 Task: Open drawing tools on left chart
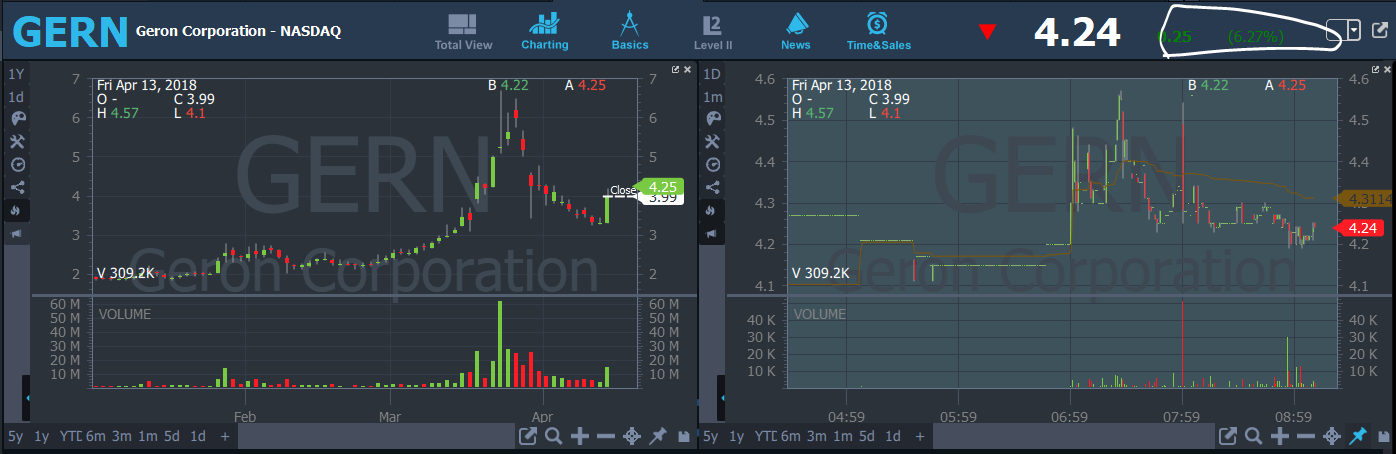17,142
